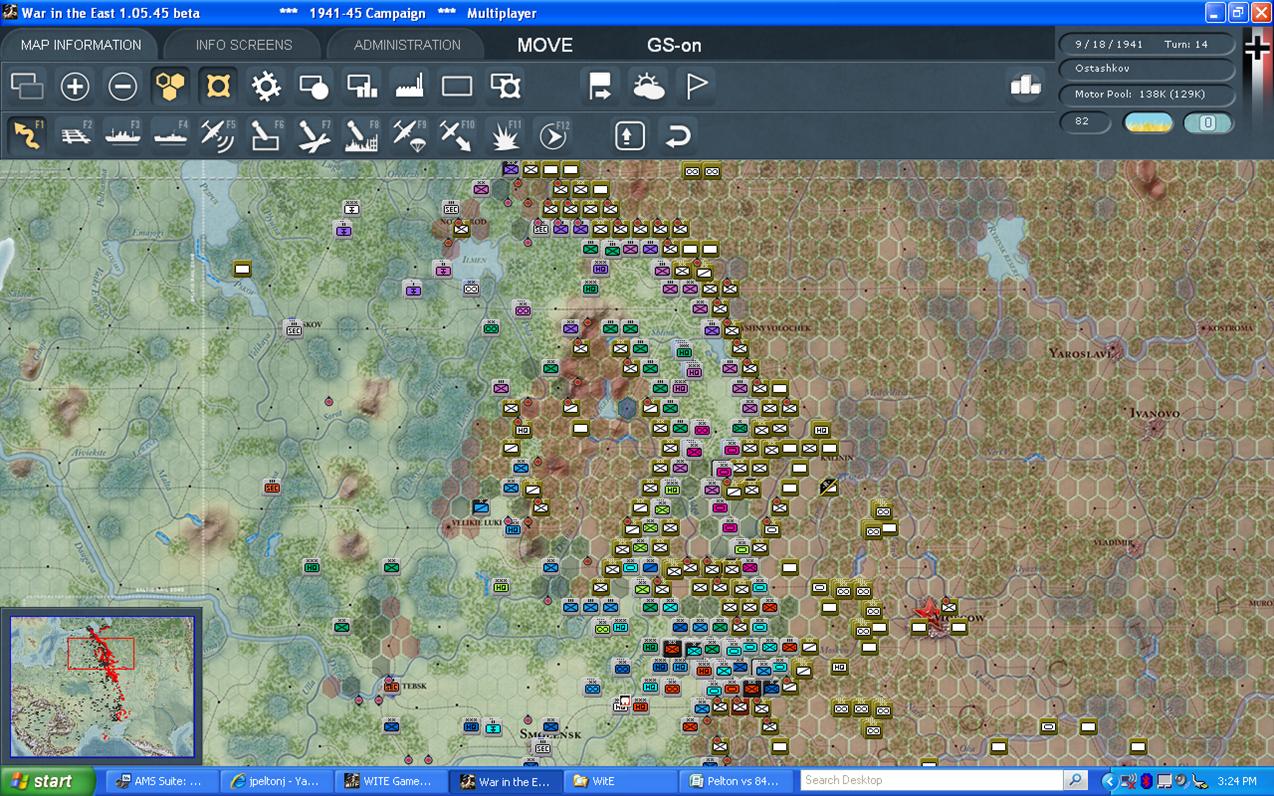Click the Motor Pool 138K readout
1274x796 pixels.
click(x=1147, y=94)
